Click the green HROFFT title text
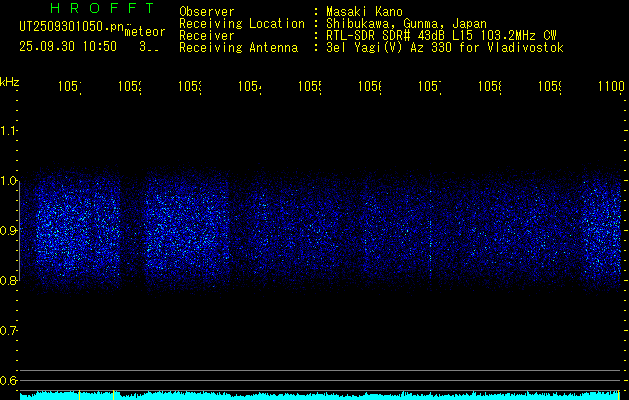Viewport: 629px width, 400px height. 103,8
